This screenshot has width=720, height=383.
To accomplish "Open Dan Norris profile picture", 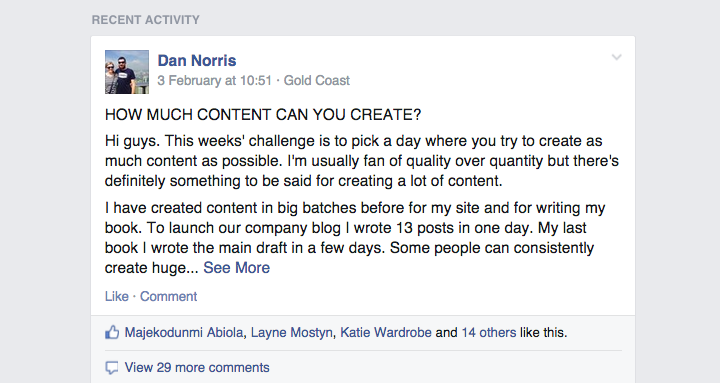I will (127, 72).
